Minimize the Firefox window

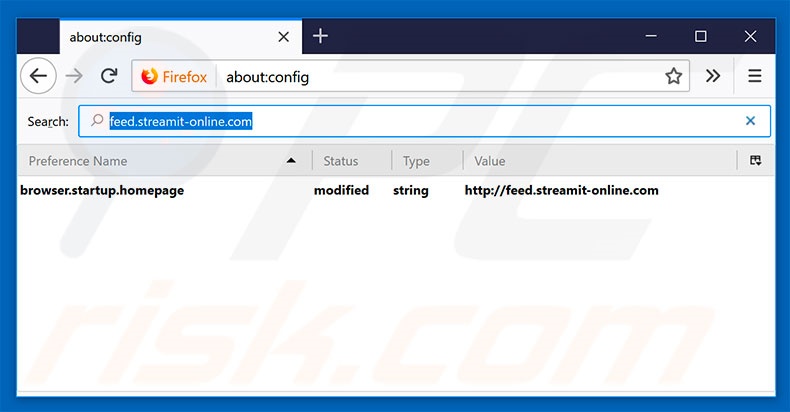click(651, 36)
